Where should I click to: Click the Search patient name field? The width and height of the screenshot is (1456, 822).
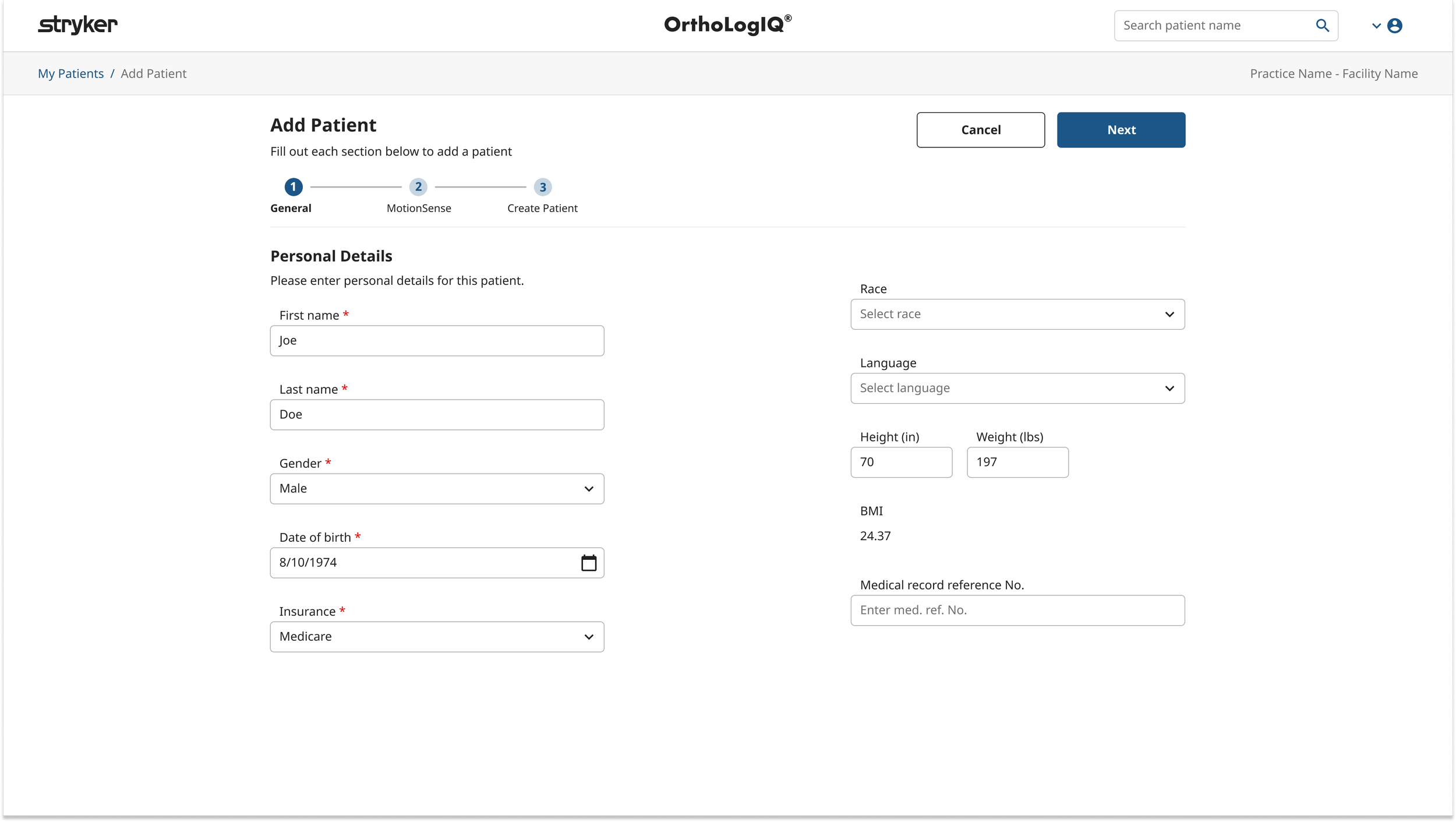click(1211, 25)
